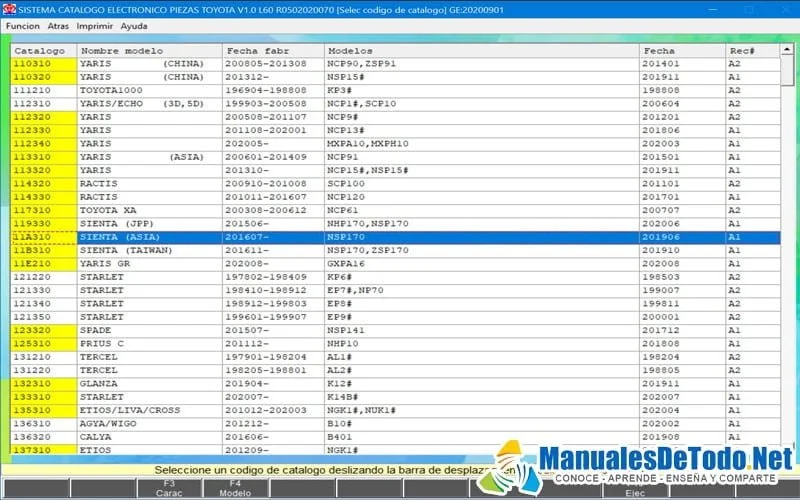The image size is (800, 500).
Task: Select catalog code 131210 TERCEL
Action: coord(44,357)
